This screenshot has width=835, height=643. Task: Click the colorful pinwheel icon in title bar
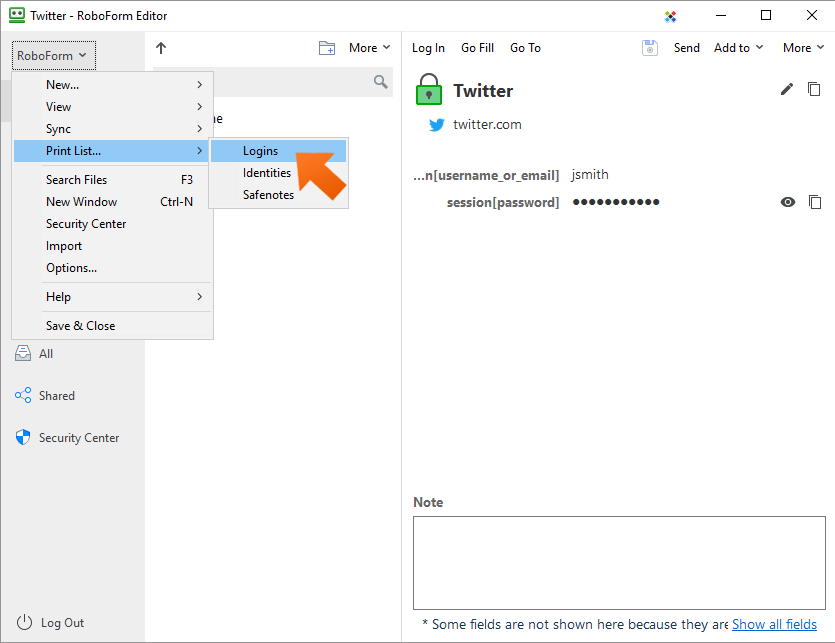670,17
